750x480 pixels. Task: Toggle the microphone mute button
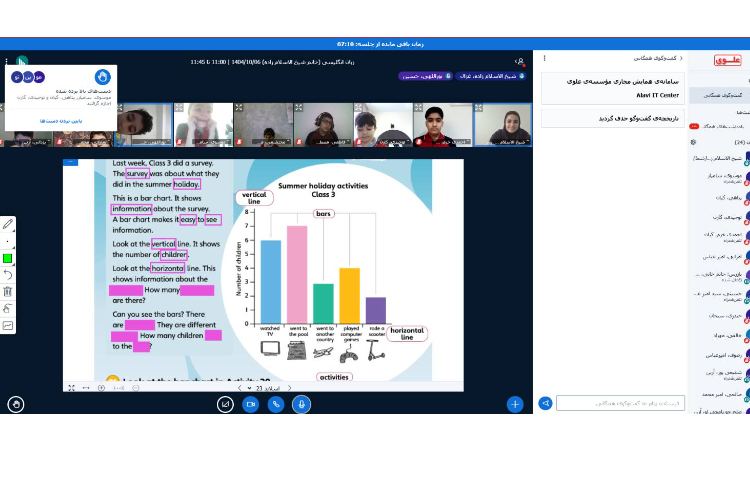point(301,404)
